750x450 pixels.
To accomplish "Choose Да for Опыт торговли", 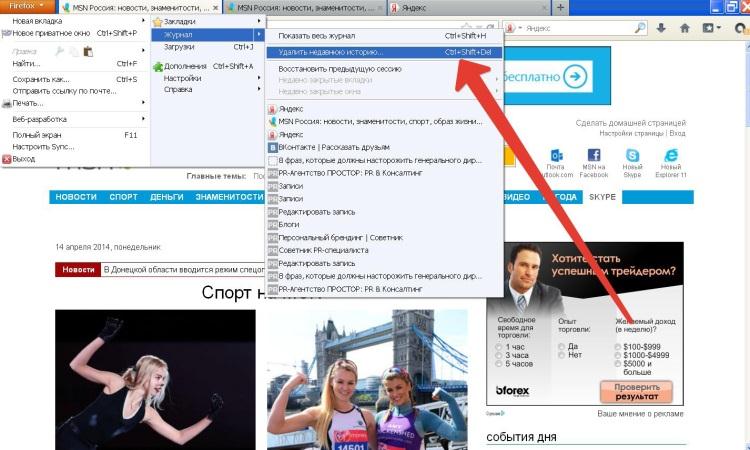I will tap(561, 346).
